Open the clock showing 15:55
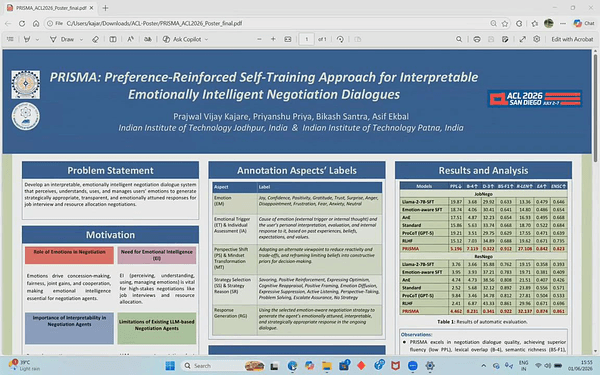Image resolution: width=600 pixels, height=375 pixels. pyautogui.click(x=581, y=365)
